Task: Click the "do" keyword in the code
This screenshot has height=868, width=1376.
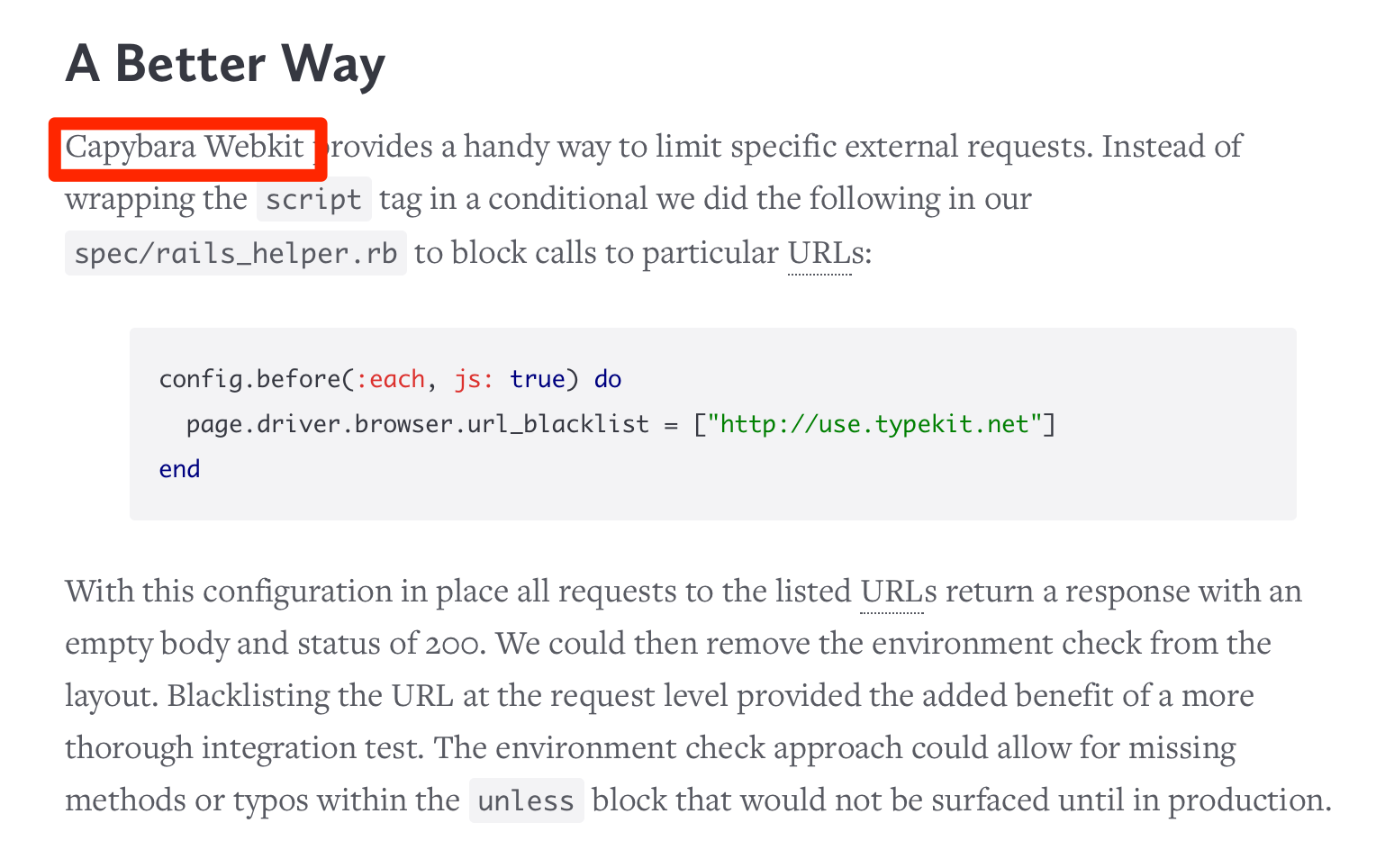Action: (608, 379)
